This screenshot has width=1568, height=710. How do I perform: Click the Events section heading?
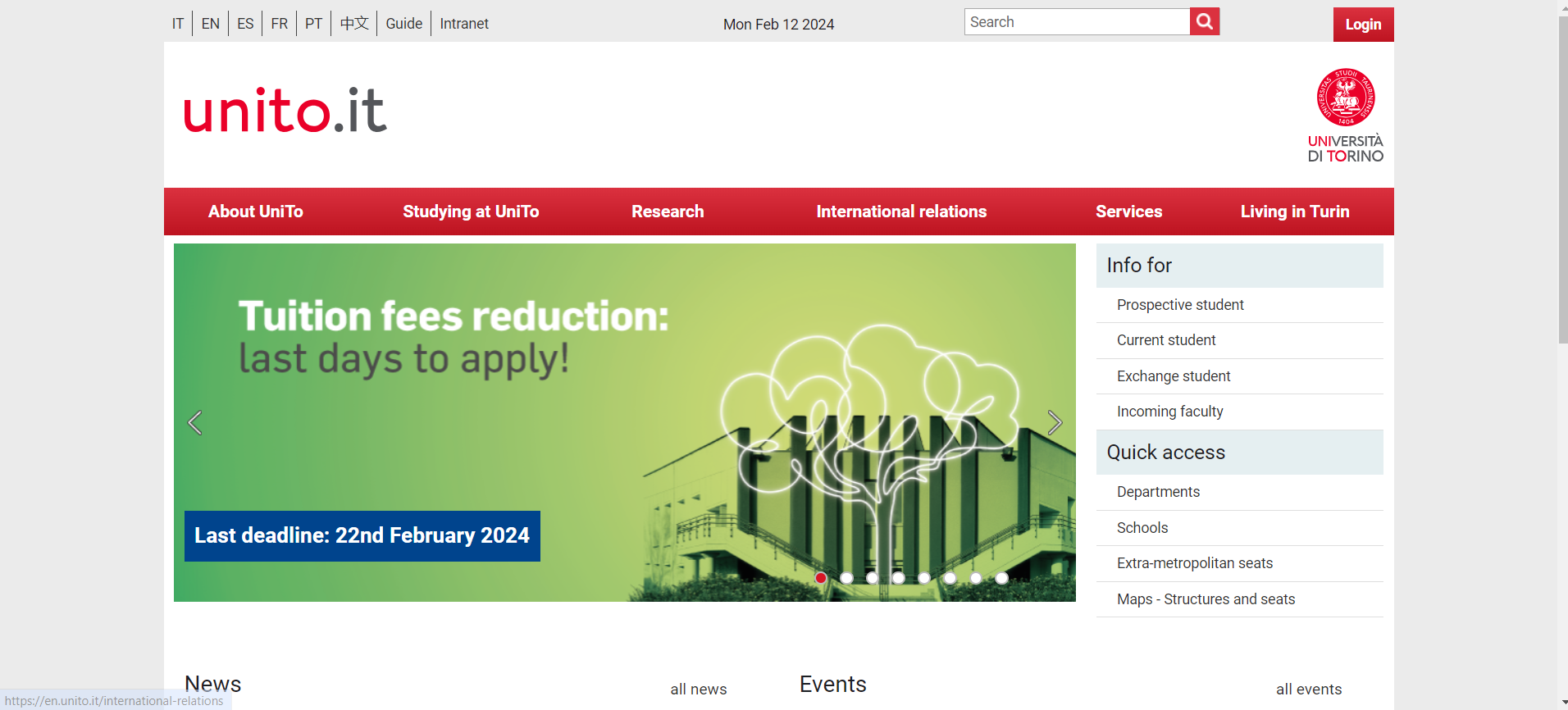(x=833, y=684)
